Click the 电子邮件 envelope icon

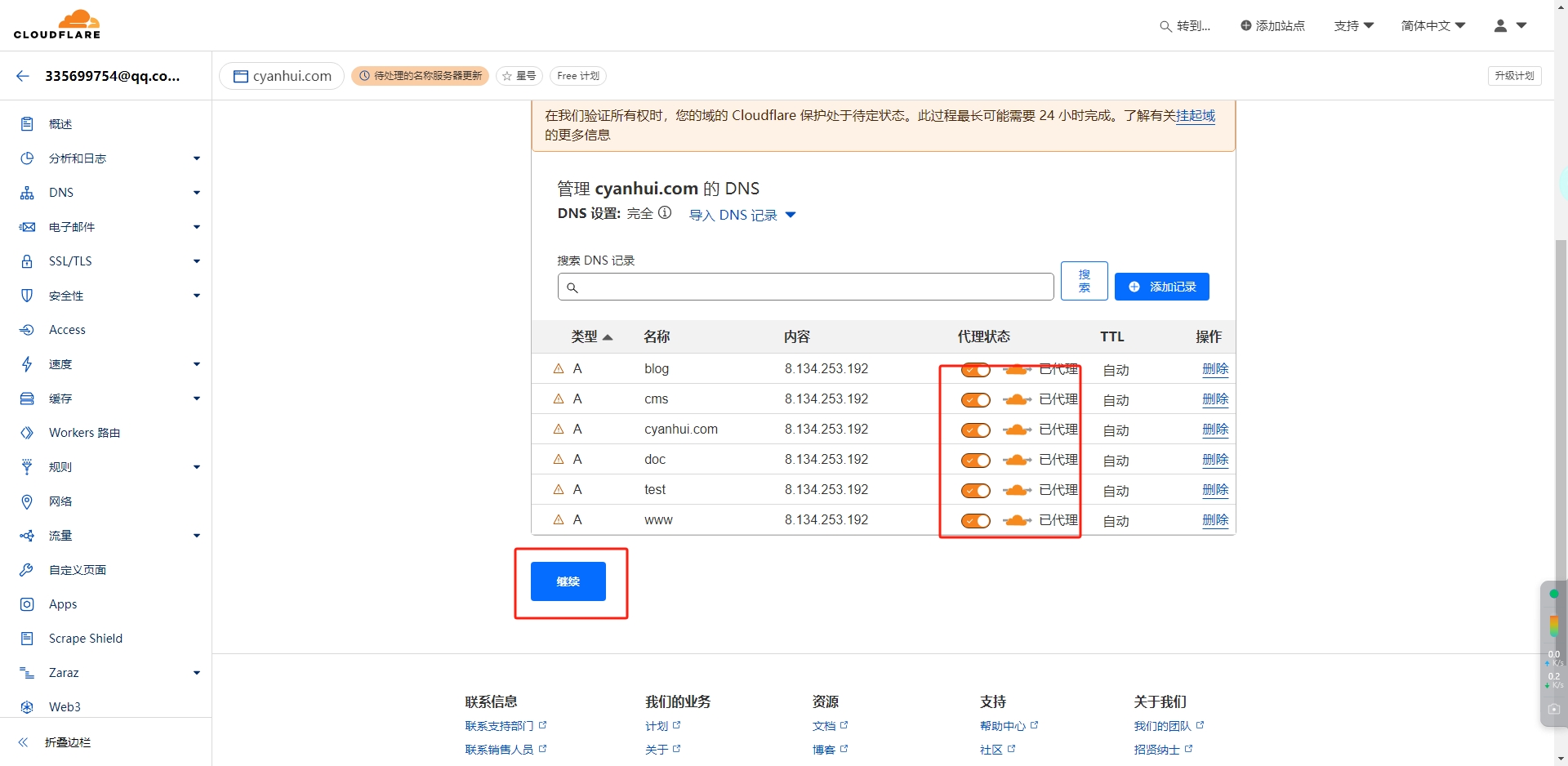click(27, 227)
